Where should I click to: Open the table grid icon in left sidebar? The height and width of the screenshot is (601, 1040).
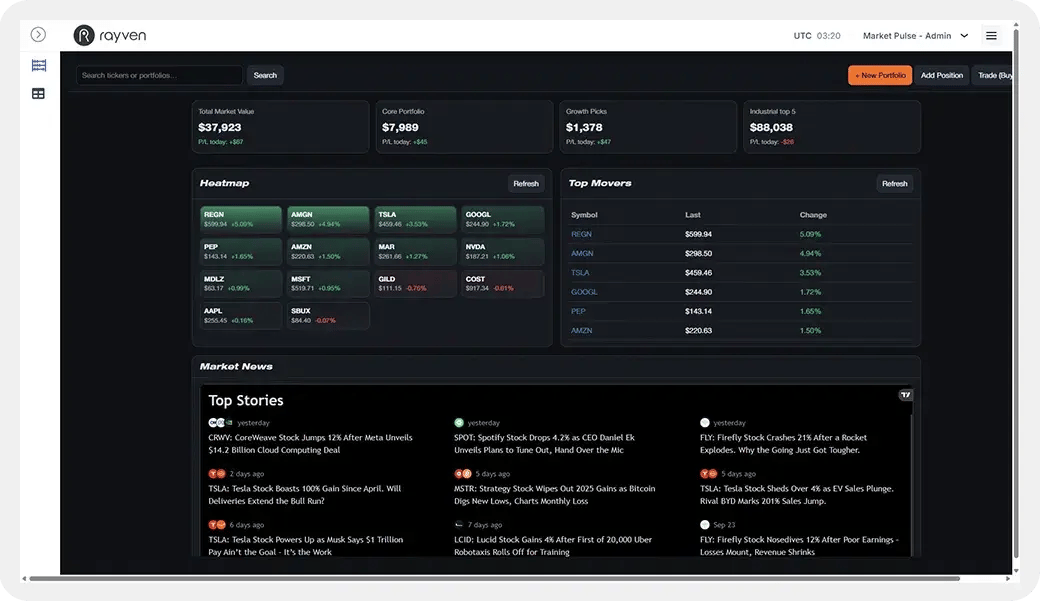pos(38,94)
